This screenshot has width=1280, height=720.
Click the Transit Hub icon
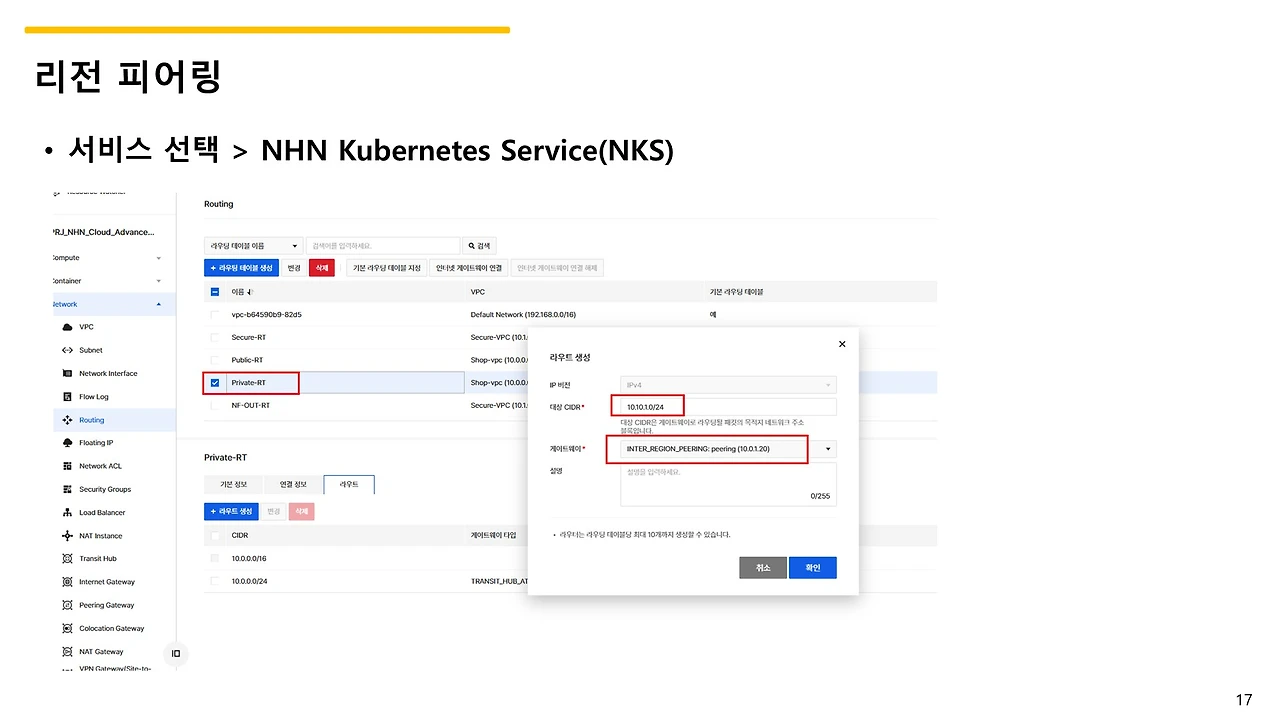[68, 559]
